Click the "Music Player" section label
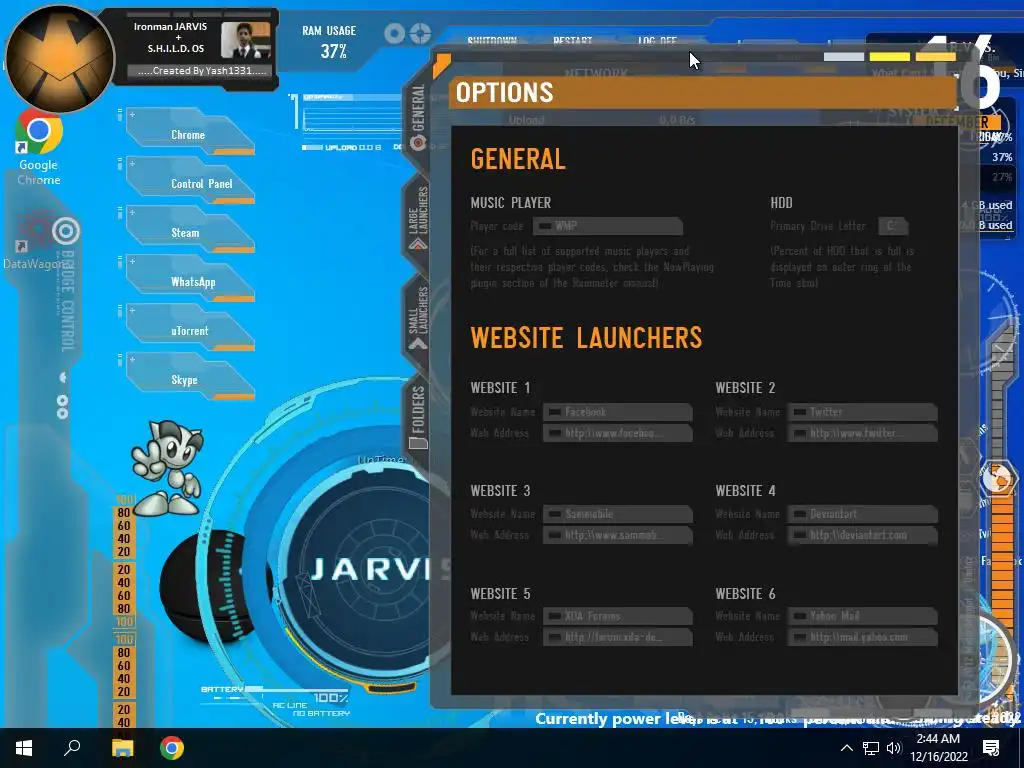Screen dimensions: 1024x768 pyautogui.click(x=511, y=202)
